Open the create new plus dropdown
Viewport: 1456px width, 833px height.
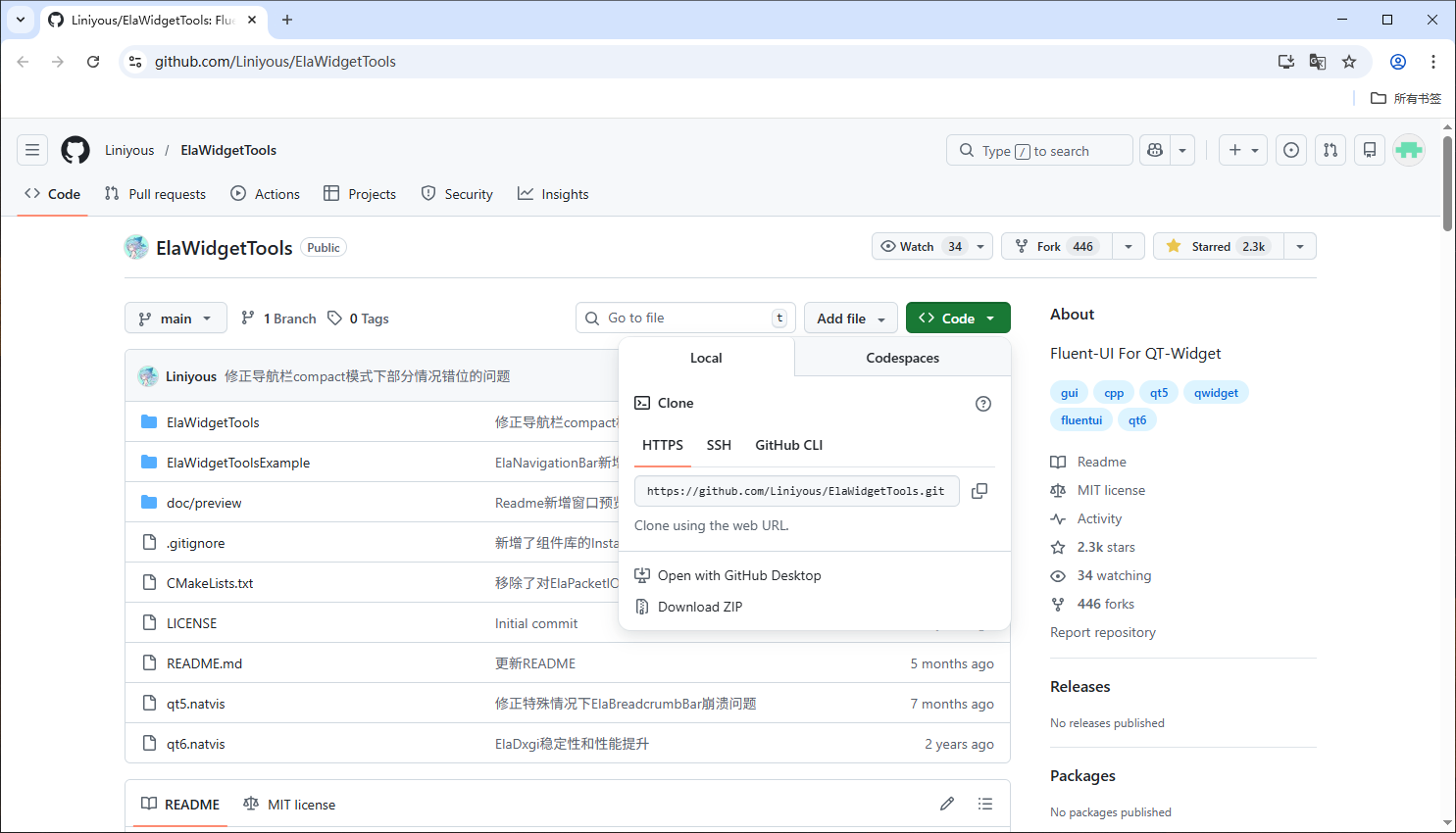[1243, 150]
